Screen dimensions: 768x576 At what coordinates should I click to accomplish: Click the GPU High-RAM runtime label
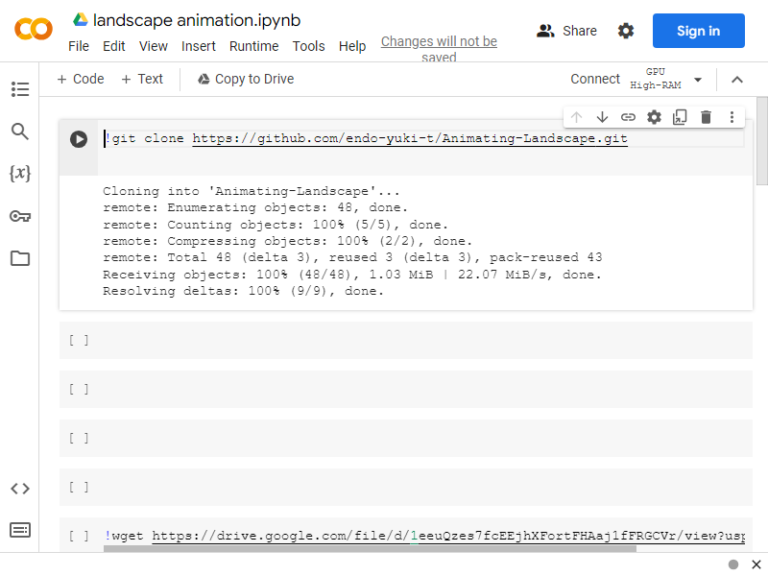click(656, 78)
